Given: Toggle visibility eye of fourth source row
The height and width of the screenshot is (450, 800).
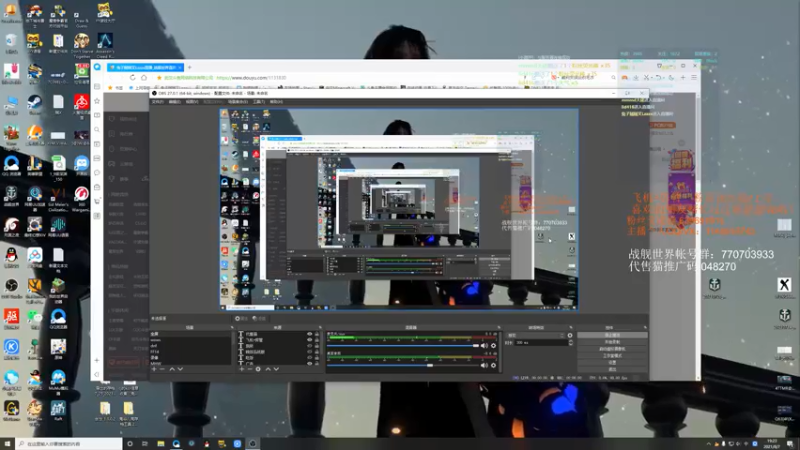Looking at the screenshot, I should coord(309,352).
